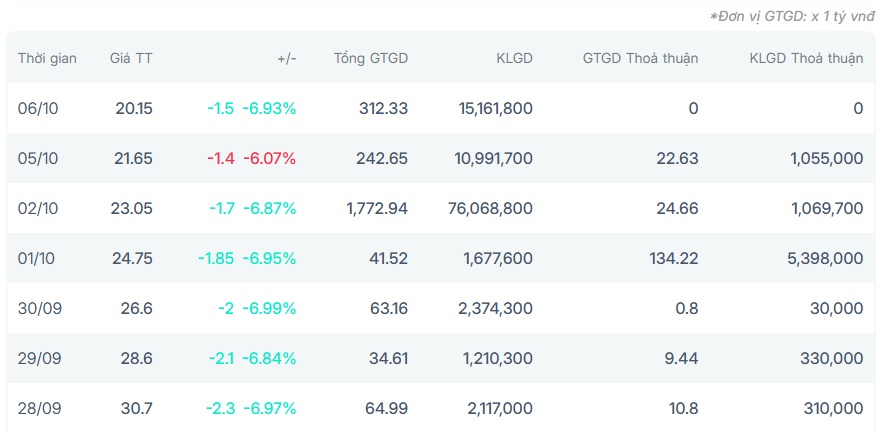Click total value 41.52
Image resolution: width=884 pixels, height=432 pixels.
pyautogui.click(x=389, y=258)
